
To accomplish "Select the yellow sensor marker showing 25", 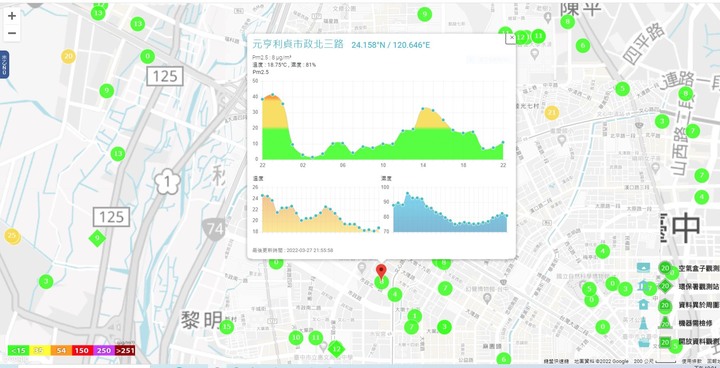I will point(12,236).
